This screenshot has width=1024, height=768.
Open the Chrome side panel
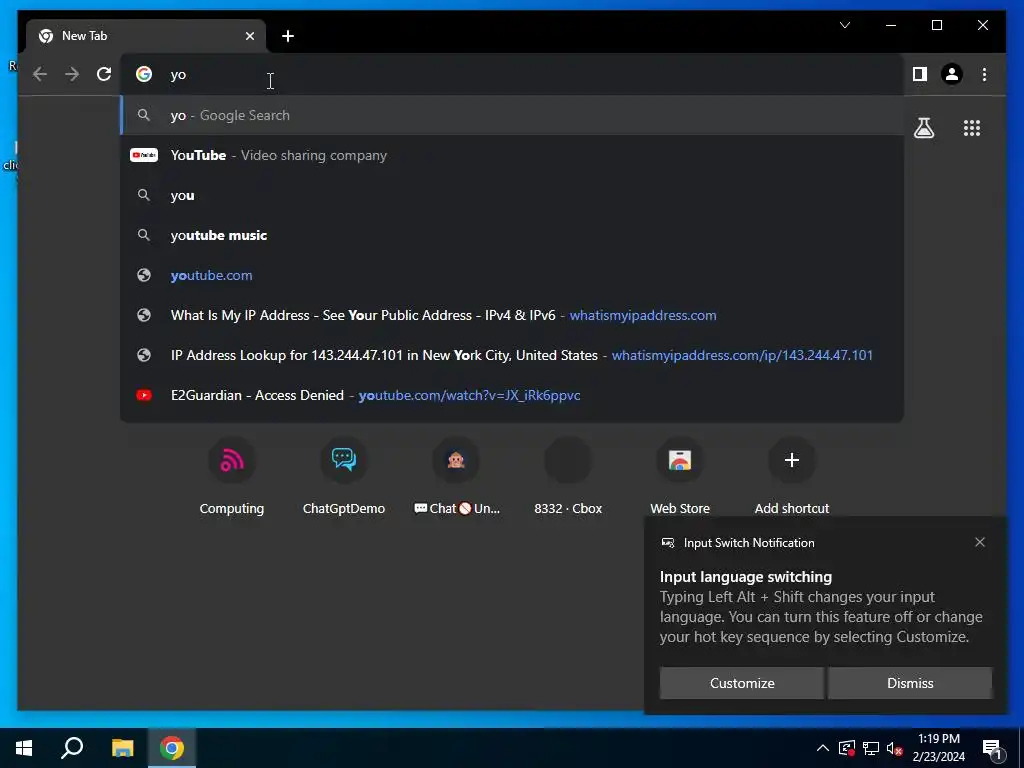point(920,74)
